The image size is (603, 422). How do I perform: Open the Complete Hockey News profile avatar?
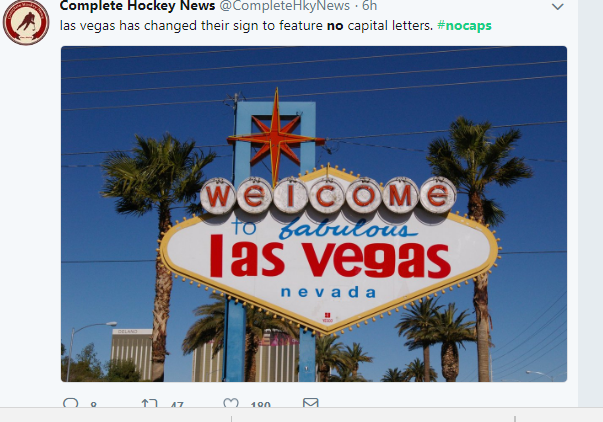pos(26,22)
